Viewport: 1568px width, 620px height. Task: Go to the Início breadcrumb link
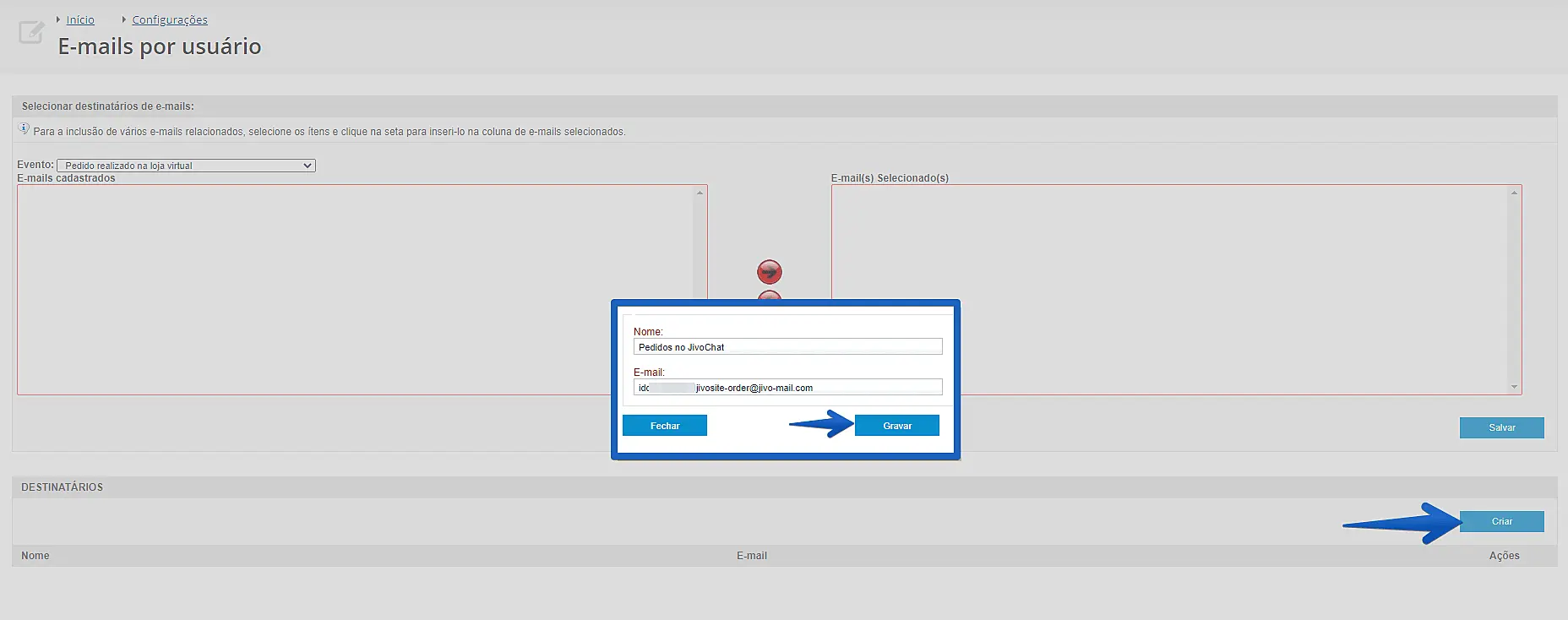tap(80, 19)
